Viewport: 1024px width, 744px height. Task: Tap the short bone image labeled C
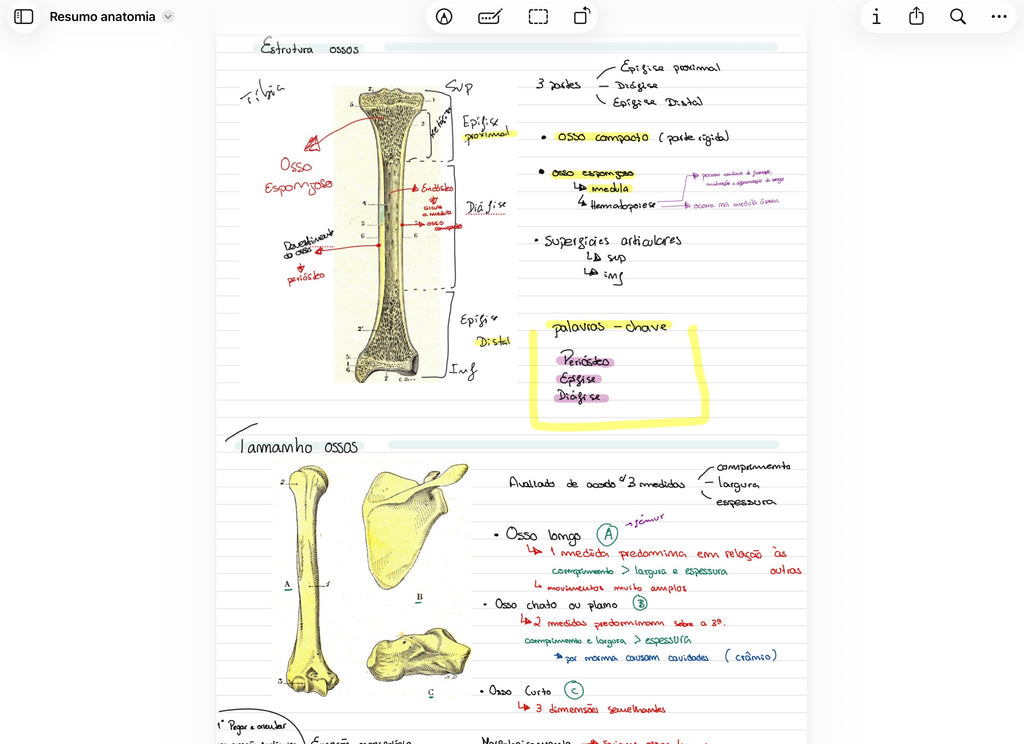pos(419,656)
